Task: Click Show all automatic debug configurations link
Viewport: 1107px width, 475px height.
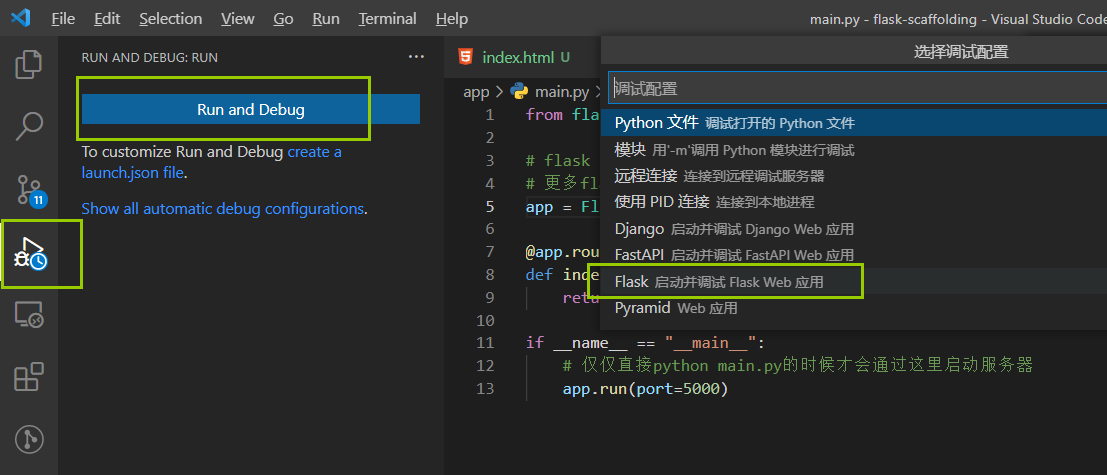Action: (222, 209)
